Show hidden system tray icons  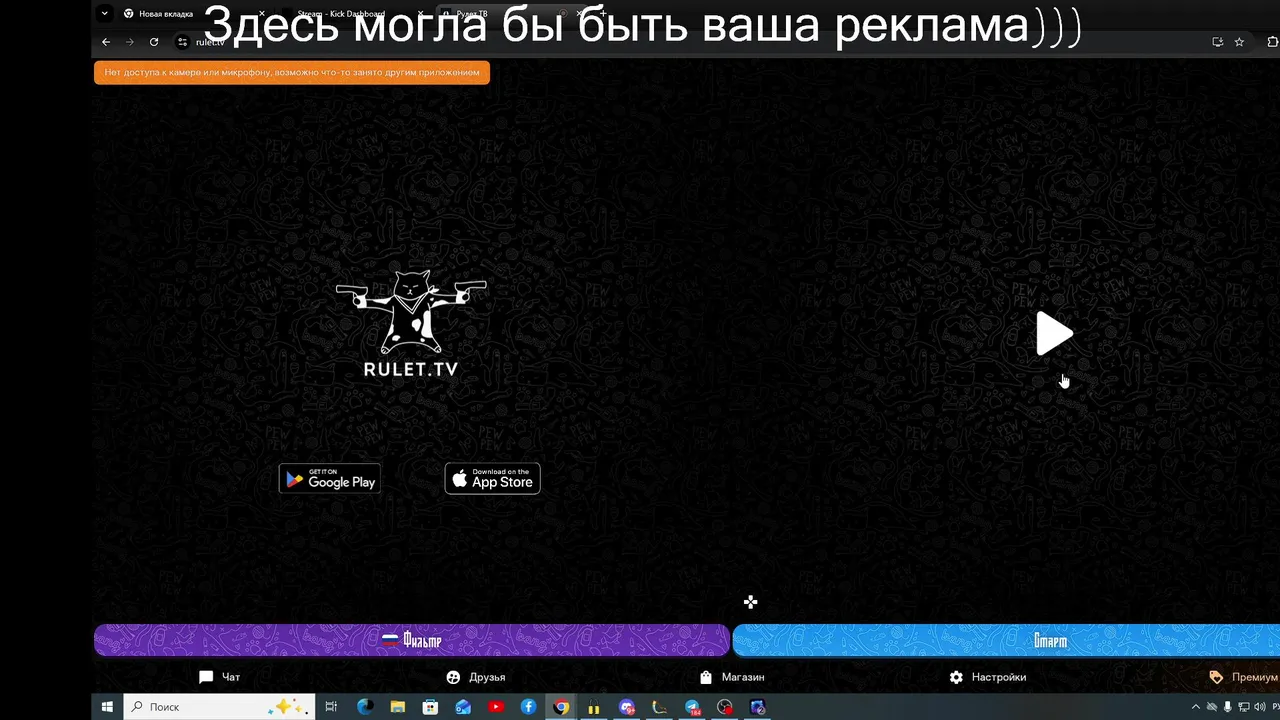click(x=1195, y=707)
